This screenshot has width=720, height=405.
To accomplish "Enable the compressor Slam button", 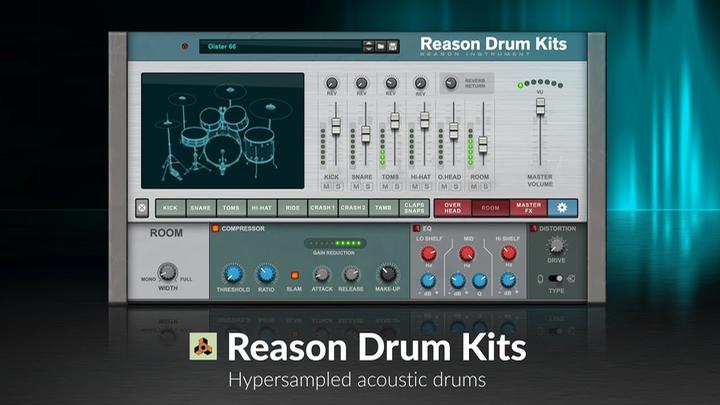I will (x=294, y=276).
